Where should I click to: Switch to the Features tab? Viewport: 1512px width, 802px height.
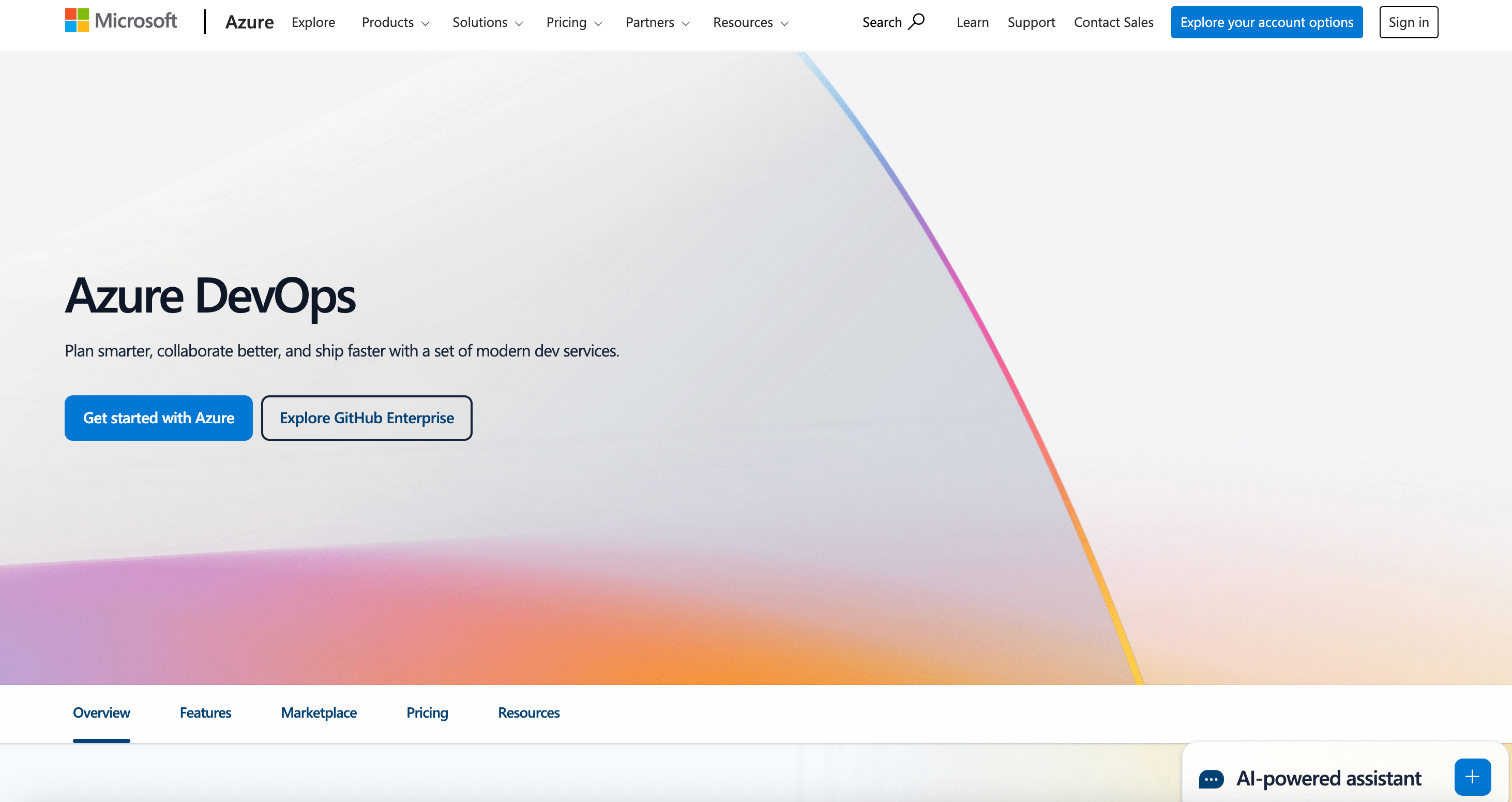tap(205, 713)
